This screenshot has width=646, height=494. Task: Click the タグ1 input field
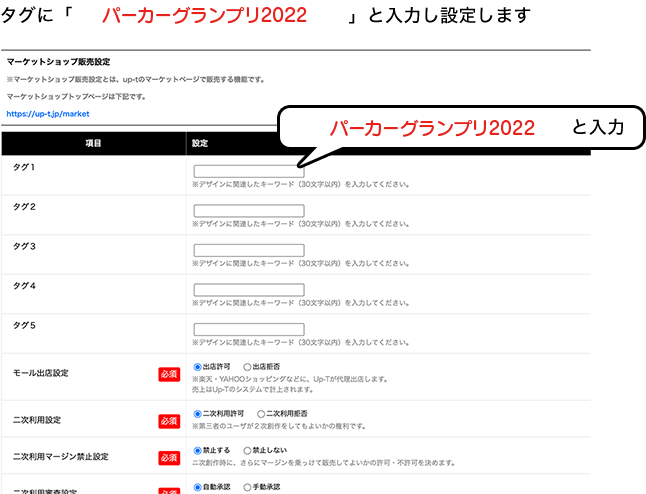248,171
